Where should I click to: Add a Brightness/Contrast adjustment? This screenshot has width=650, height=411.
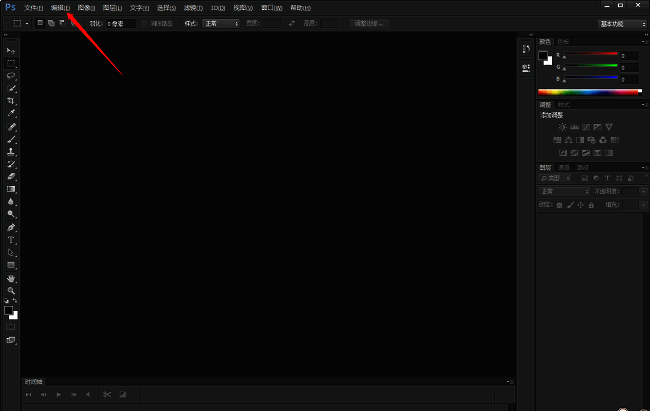click(x=563, y=127)
